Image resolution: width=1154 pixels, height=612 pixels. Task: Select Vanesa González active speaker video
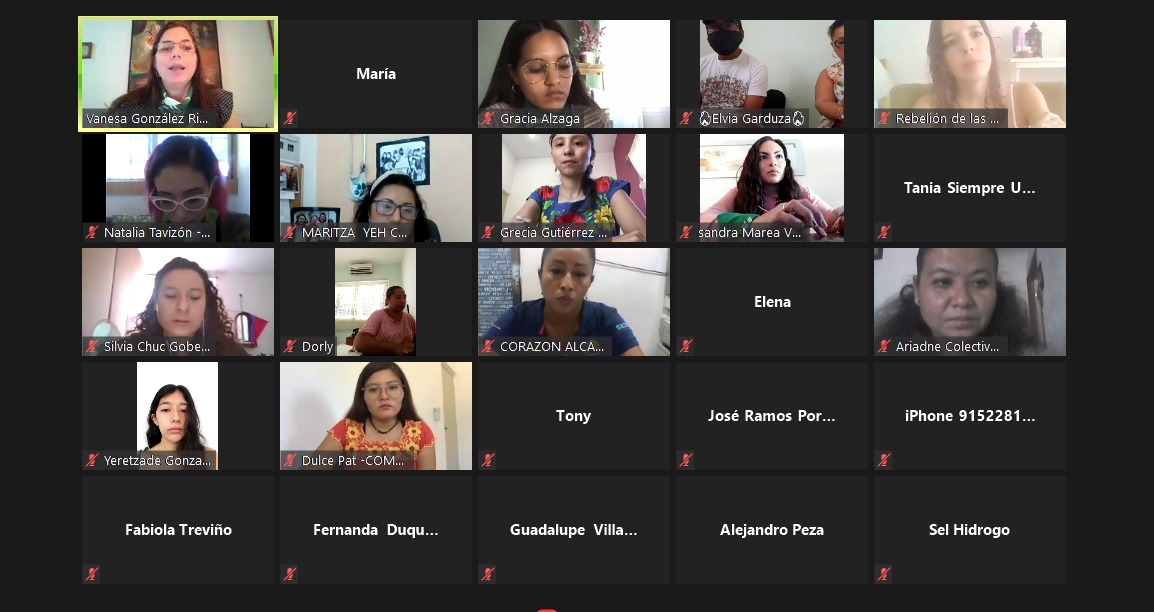(x=178, y=74)
